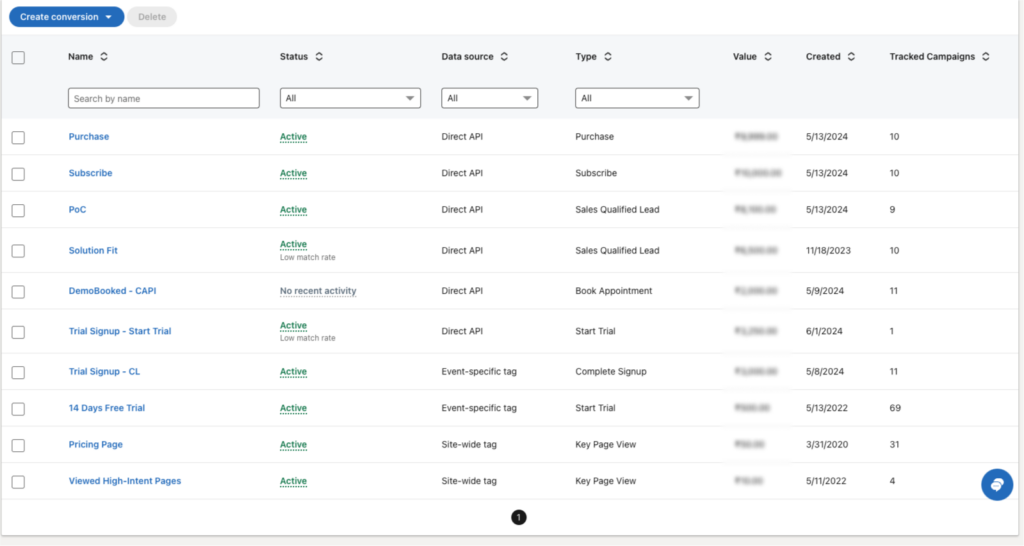Click Low match rate under Solution Fit

tap(308, 257)
